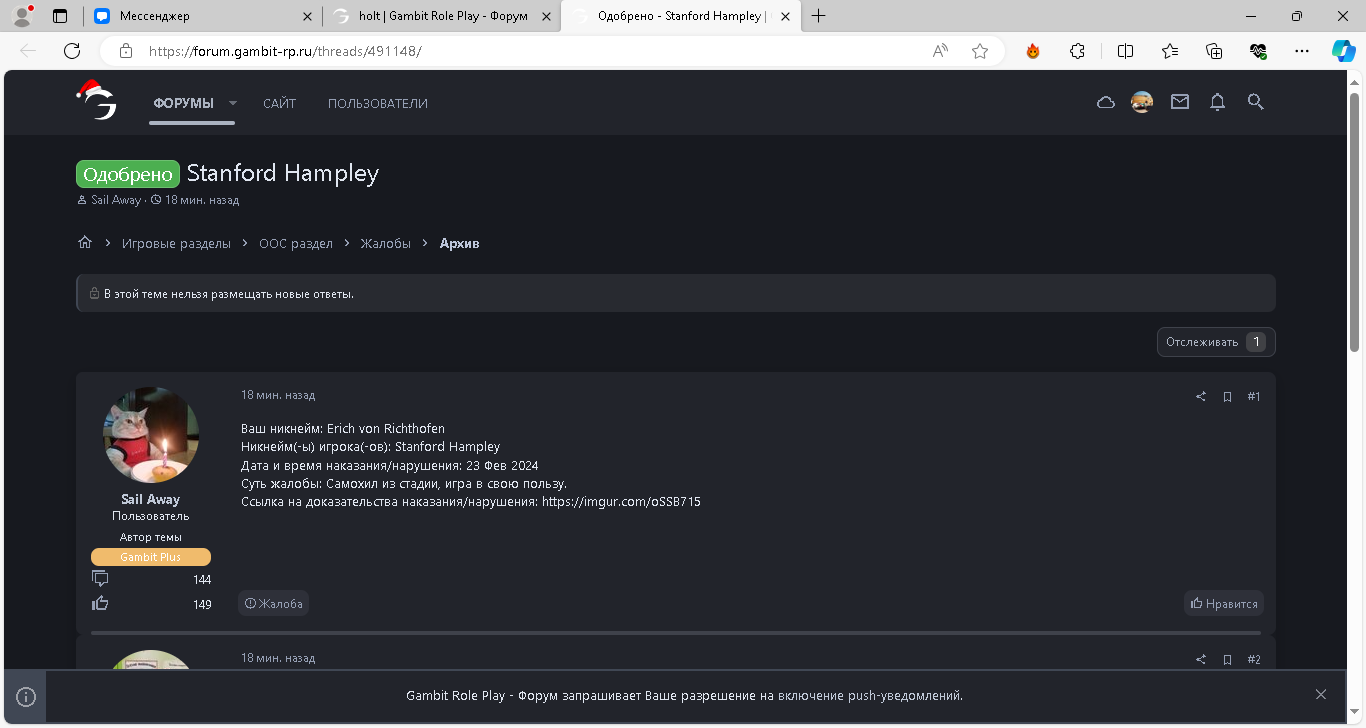Toggle browser split screen view
Image resolution: width=1366 pixels, height=728 pixels.
tap(1125, 51)
